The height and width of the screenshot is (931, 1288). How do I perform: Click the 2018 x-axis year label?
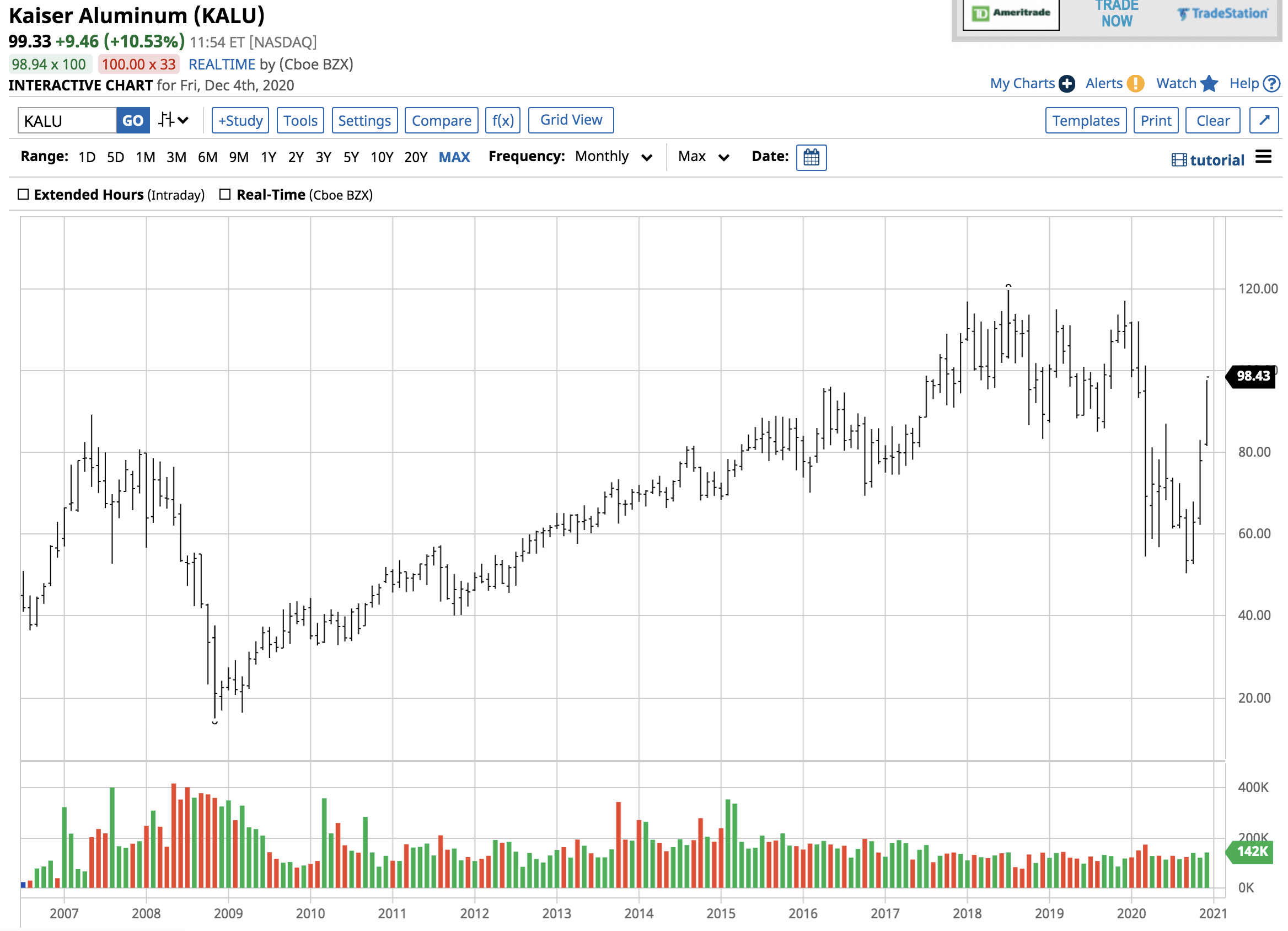[x=967, y=913]
